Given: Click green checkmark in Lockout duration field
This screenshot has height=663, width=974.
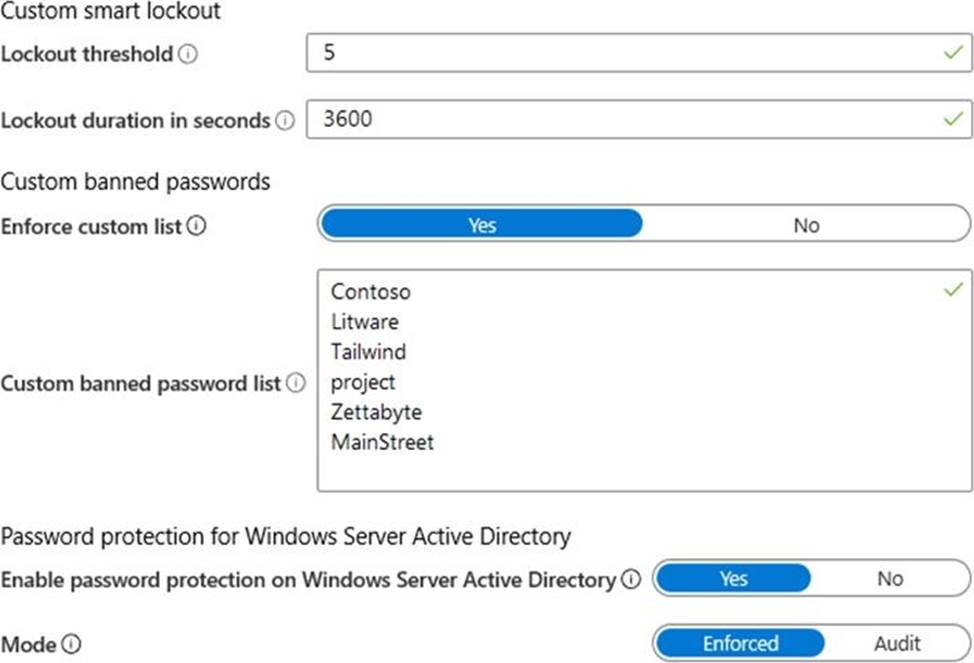Looking at the screenshot, I should point(953,119).
